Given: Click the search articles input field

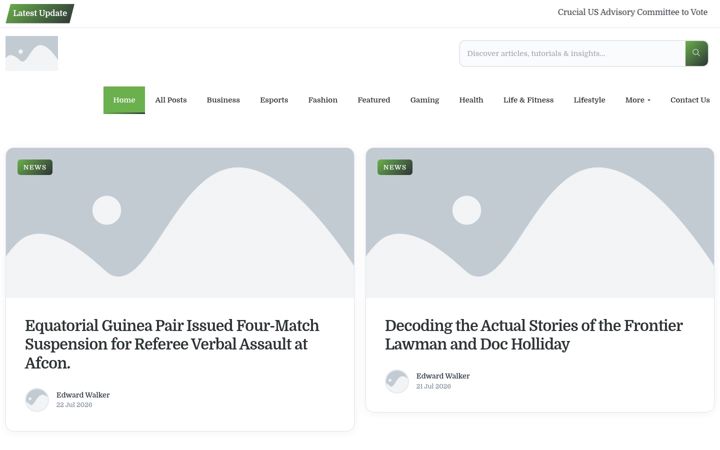Looking at the screenshot, I should click(x=572, y=53).
